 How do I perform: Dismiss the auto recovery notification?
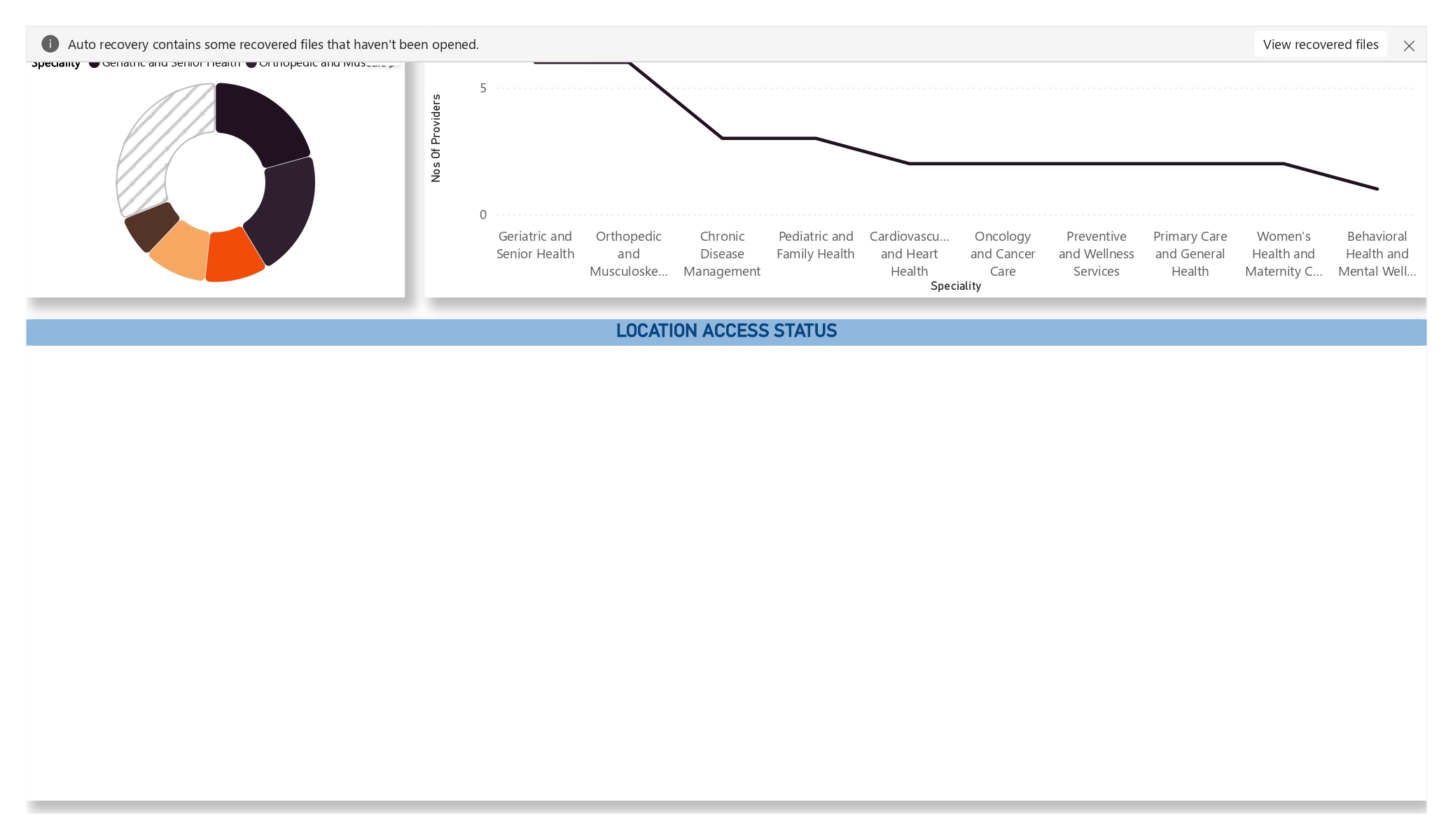[1409, 45]
